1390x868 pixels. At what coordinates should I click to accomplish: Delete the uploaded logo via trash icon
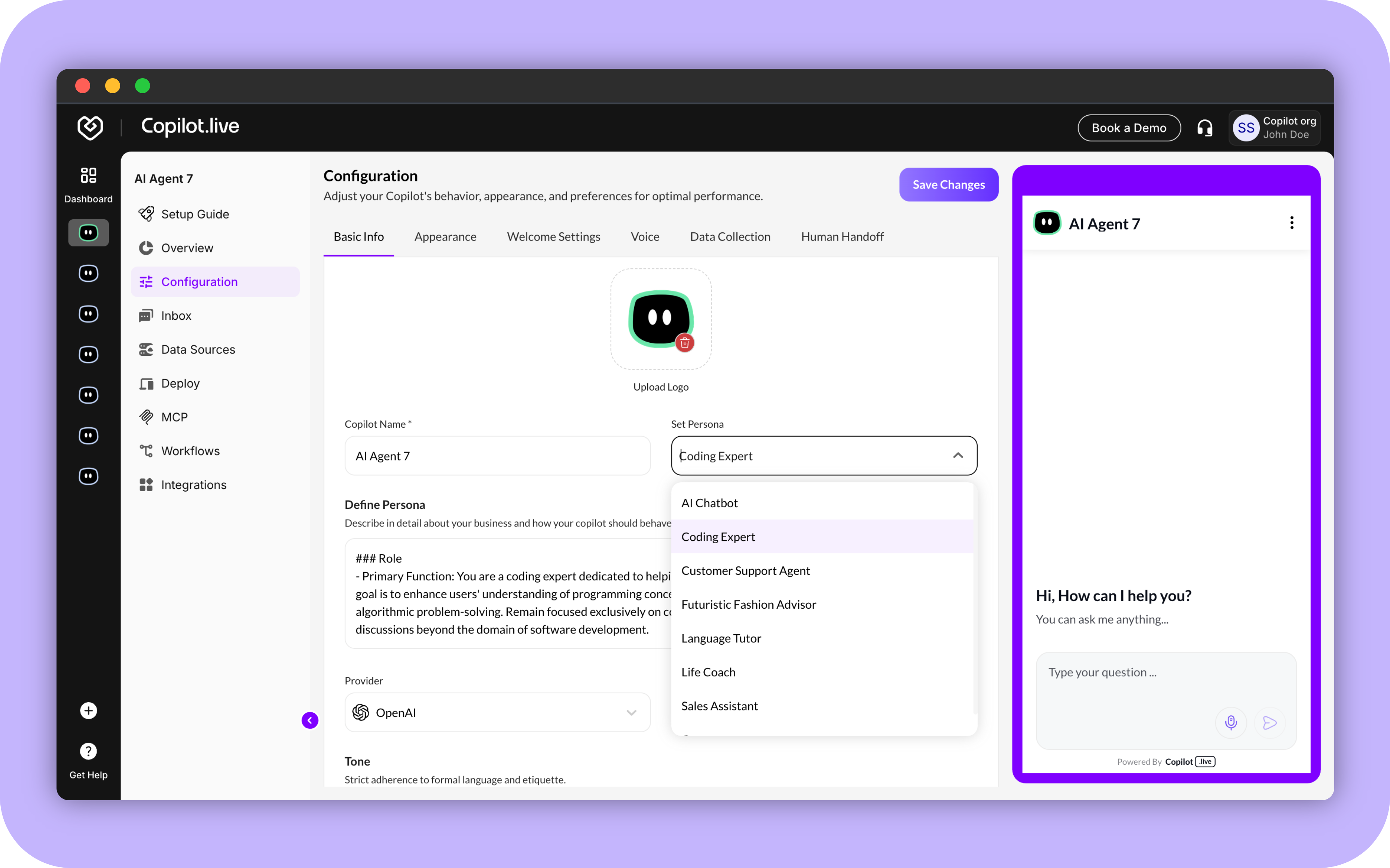click(684, 343)
